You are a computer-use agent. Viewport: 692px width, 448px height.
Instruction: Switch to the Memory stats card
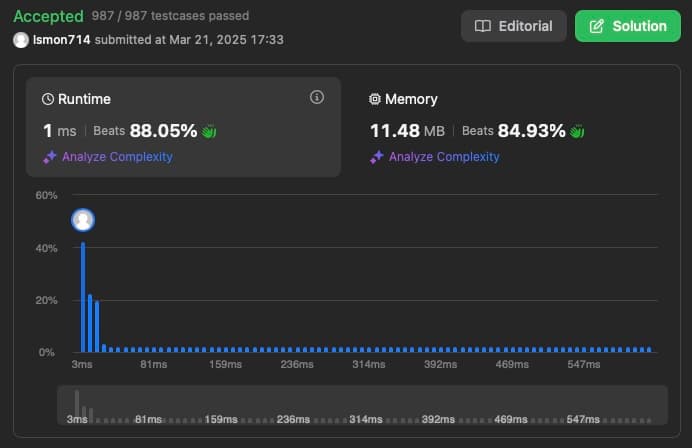tap(510, 127)
